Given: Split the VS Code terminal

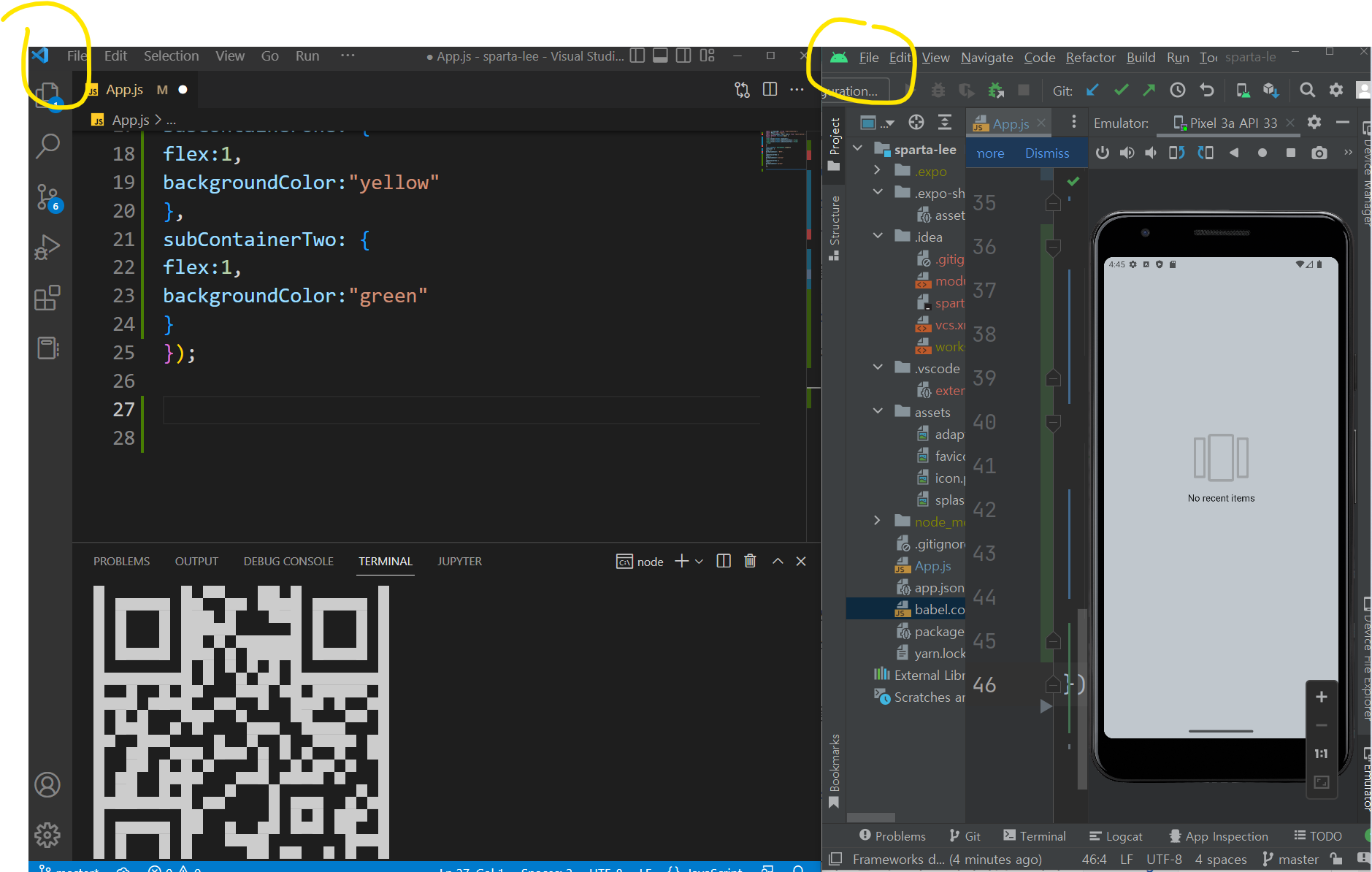Looking at the screenshot, I should click(x=724, y=561).
